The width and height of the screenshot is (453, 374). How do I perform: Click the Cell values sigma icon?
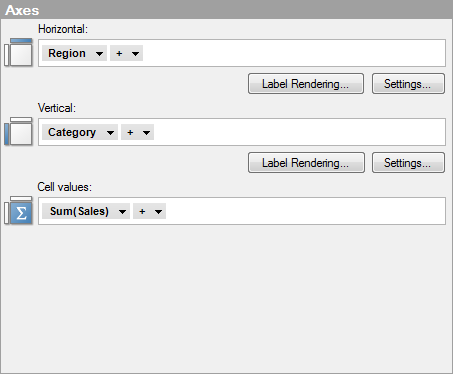(x=18, y=210)
